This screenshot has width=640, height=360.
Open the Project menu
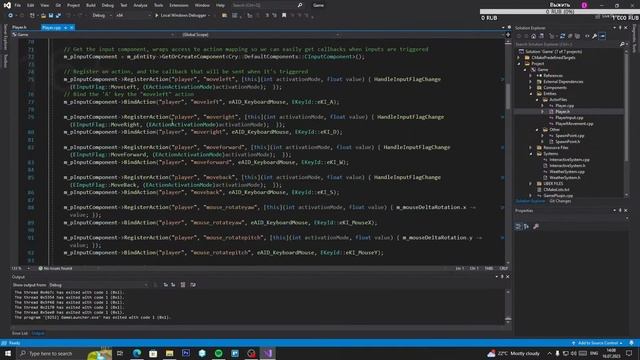pyautogui.click(x=73, y=5)
